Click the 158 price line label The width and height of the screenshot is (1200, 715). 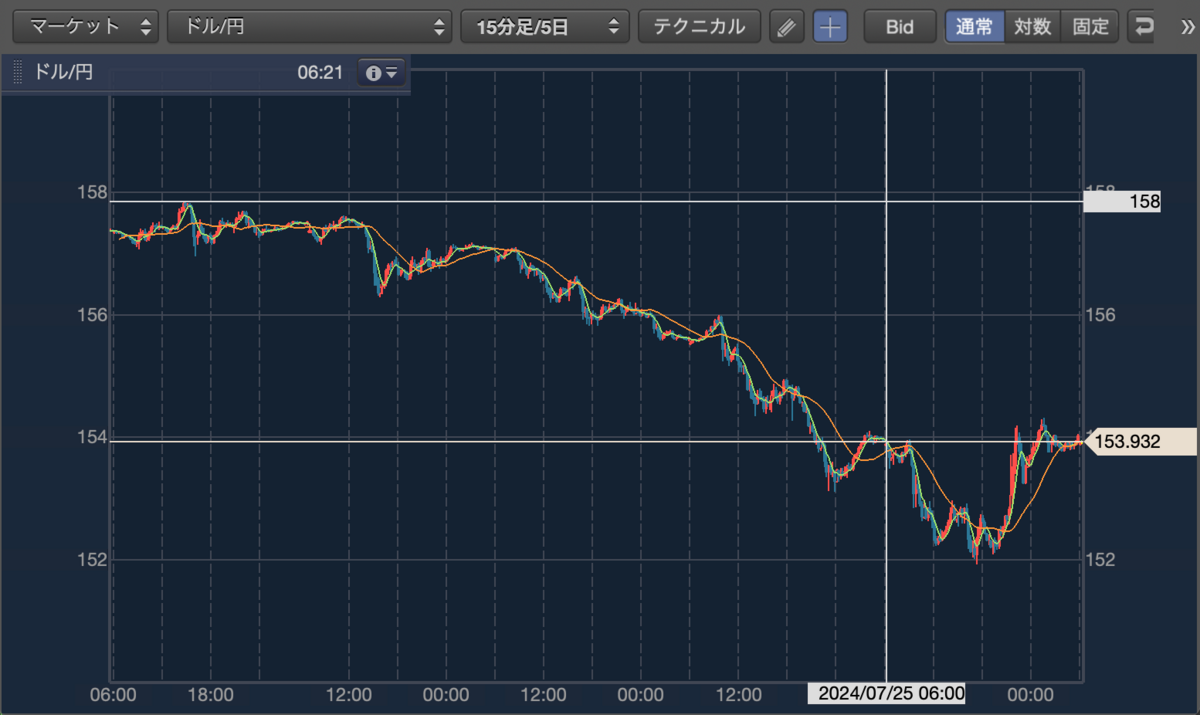(1122, 202)
